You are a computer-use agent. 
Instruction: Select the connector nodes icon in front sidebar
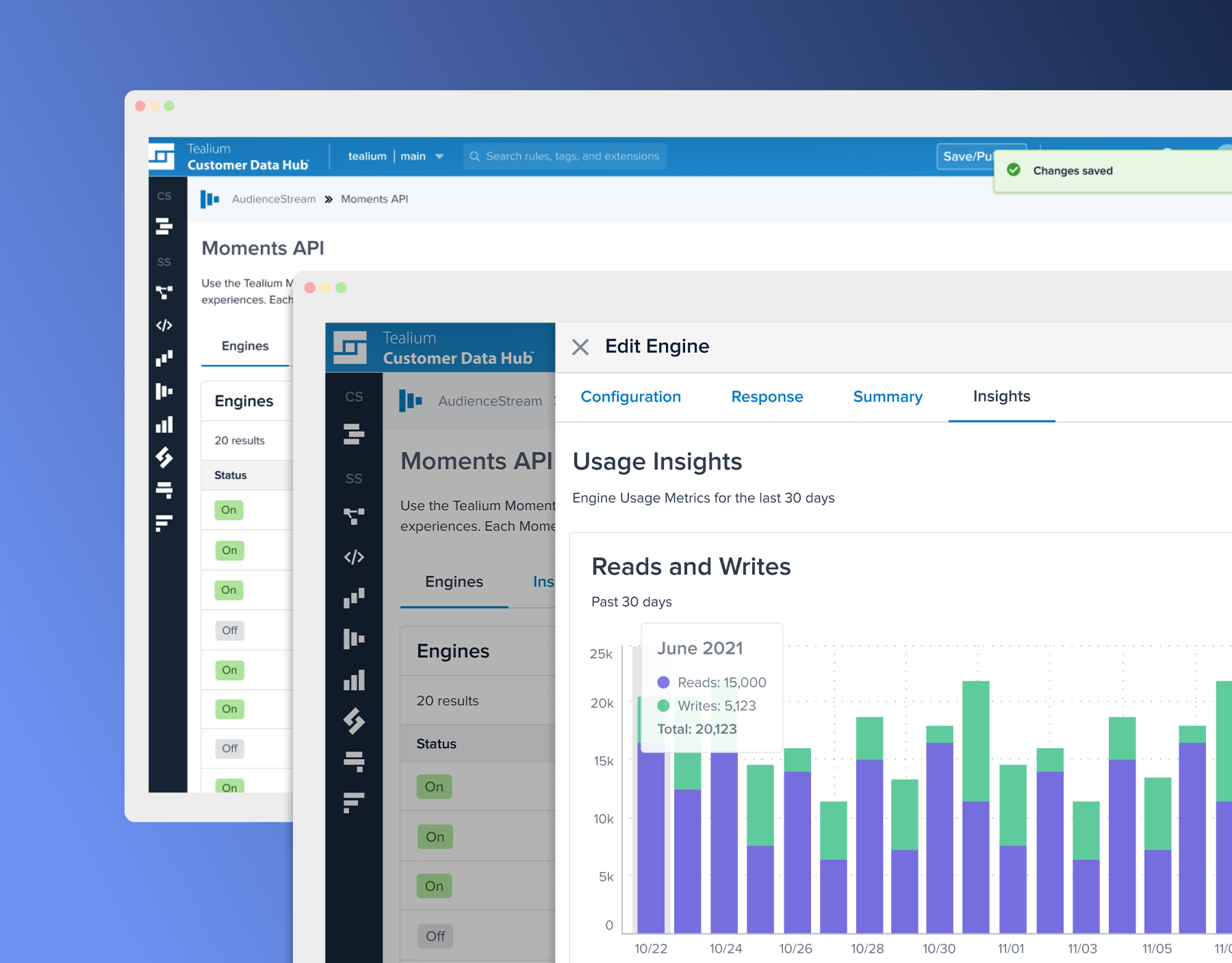point(354,516)
